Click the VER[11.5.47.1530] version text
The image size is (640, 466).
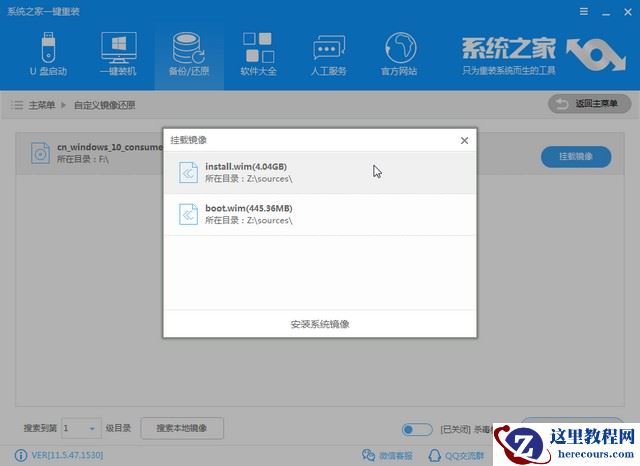click(x=67, y=455)
